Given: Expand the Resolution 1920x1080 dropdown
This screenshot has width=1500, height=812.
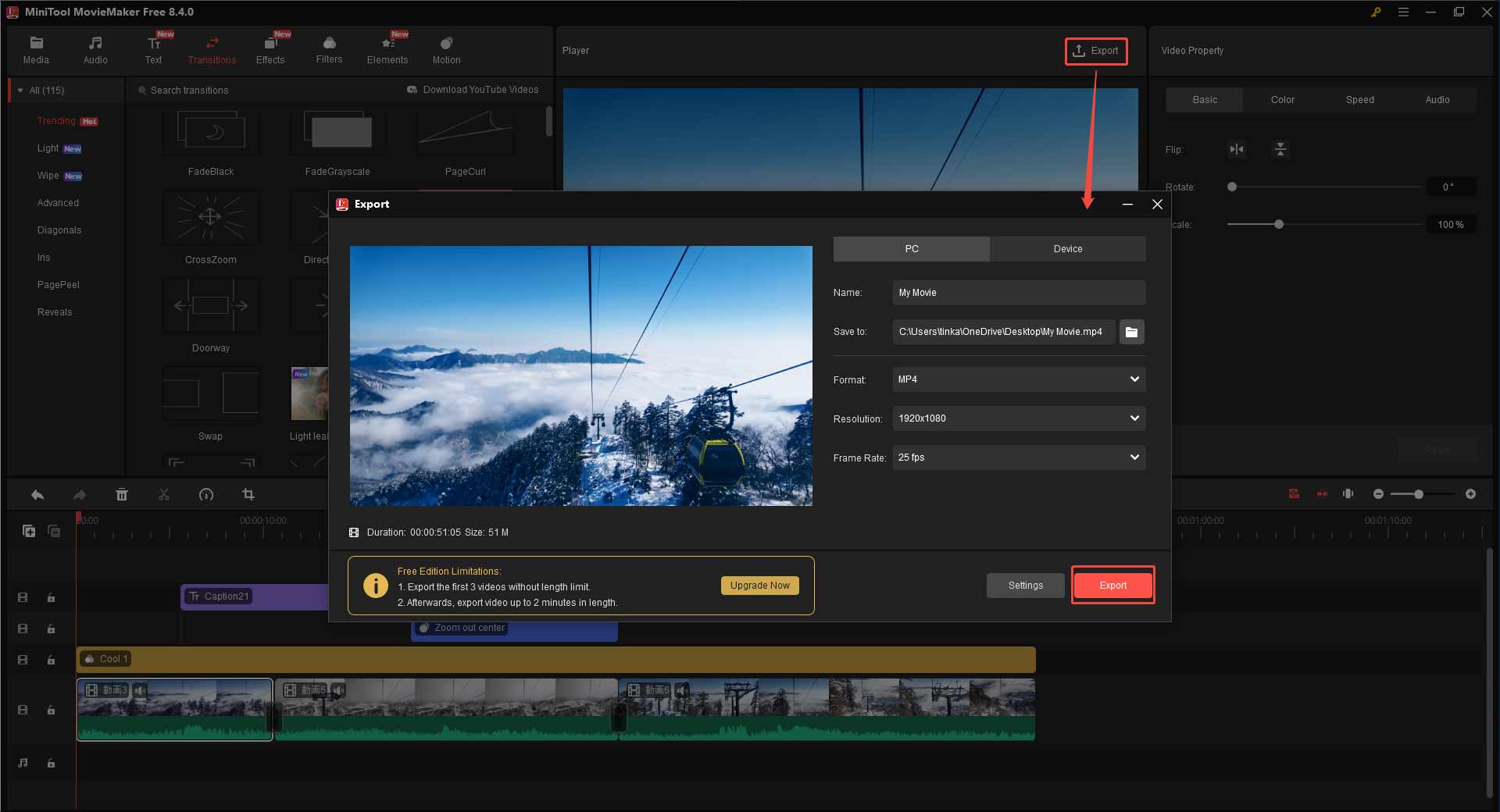Looking at the screenshot, I should point(1018,418).
